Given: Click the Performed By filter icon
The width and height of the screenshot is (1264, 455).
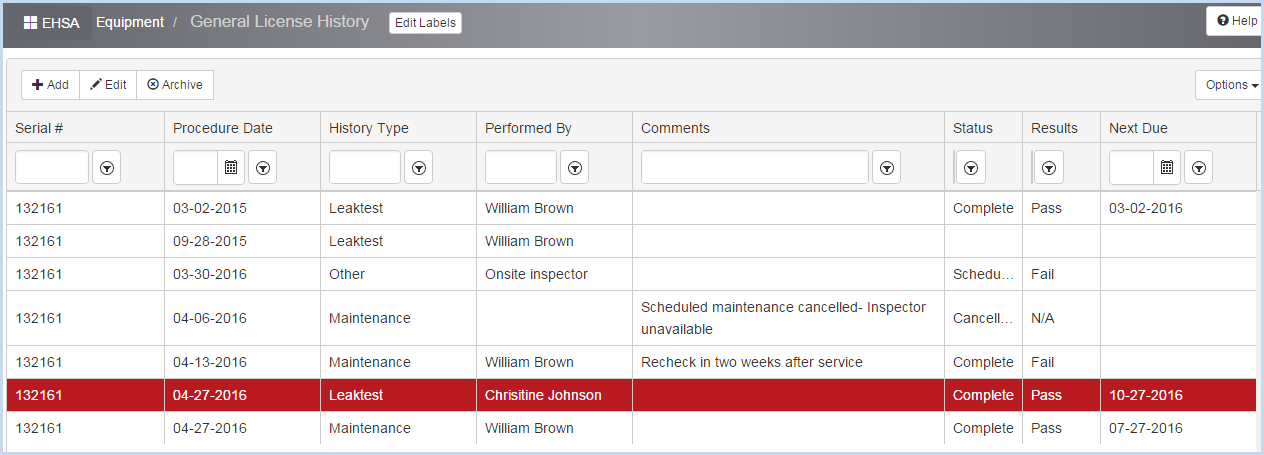Looking at the screenshot, I should [575, 168].
